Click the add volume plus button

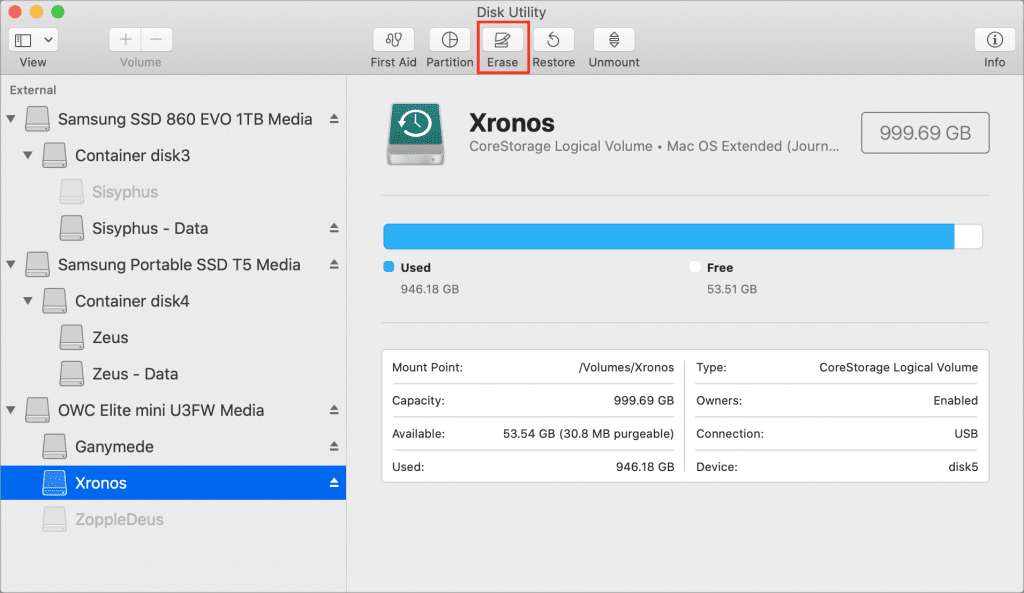(125, 40)
